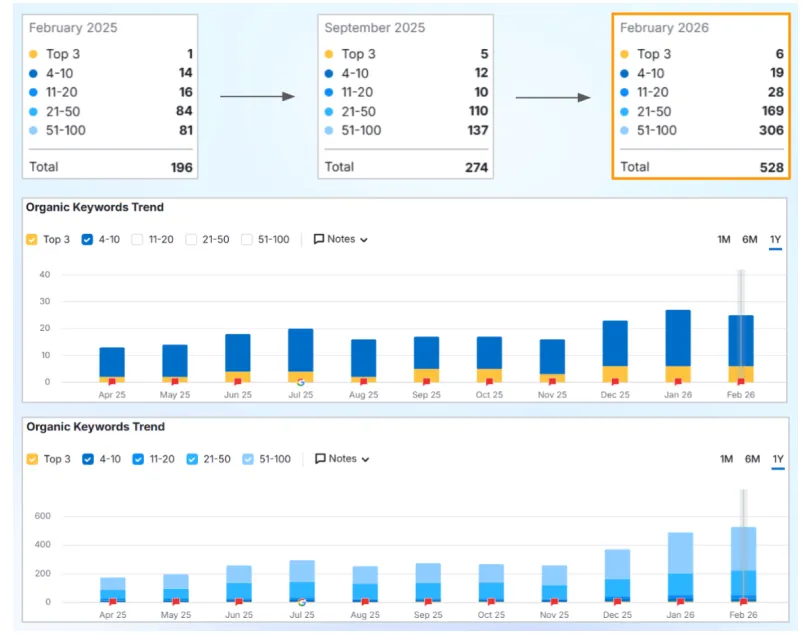Open the Notes dropdown in the upper chart
810x634 pixels.
341,239
